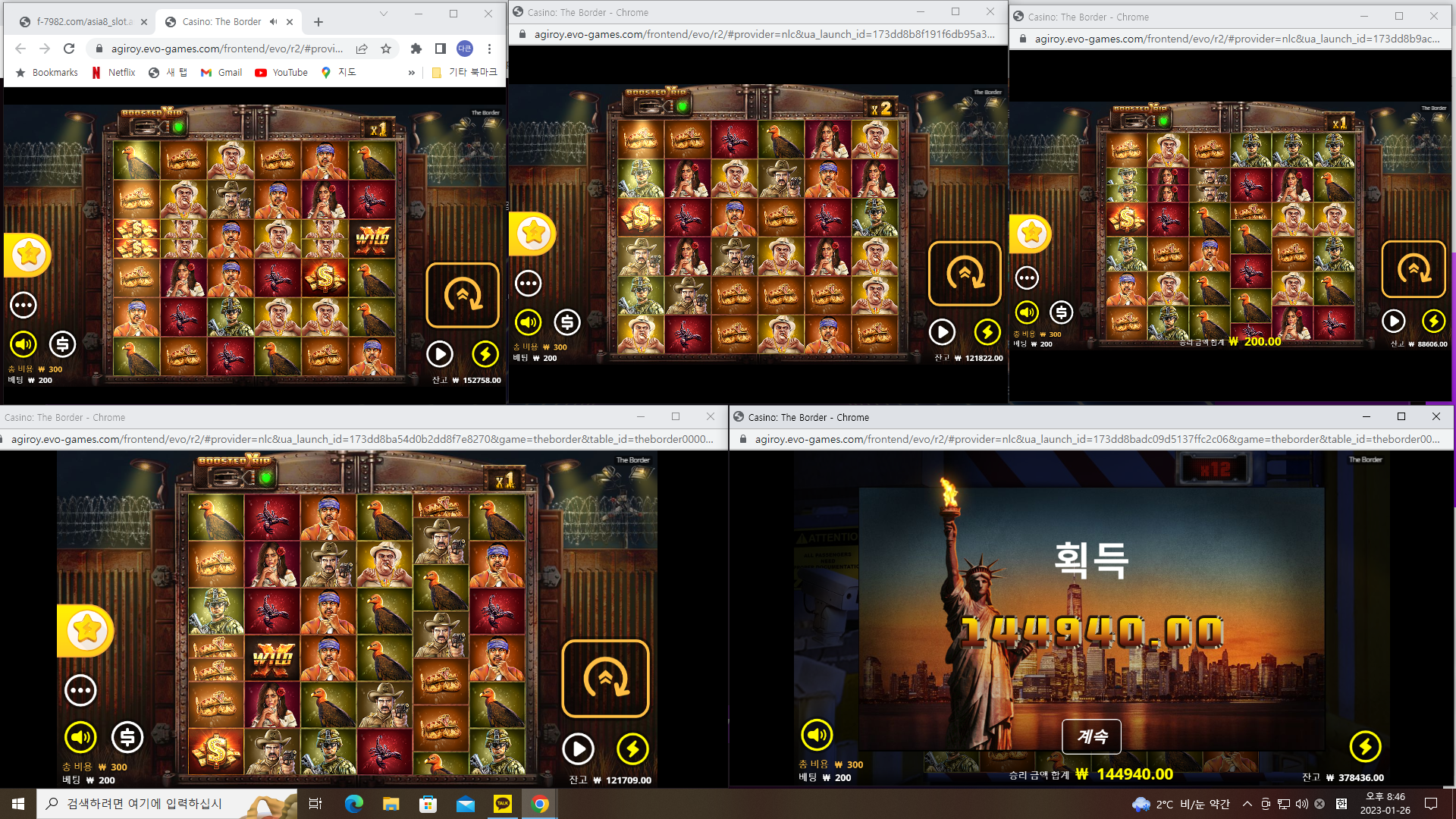Start autoplay in the 121709.00 balance game
The height and width of the screenshot is (819, 1456).
coord(578,749)
